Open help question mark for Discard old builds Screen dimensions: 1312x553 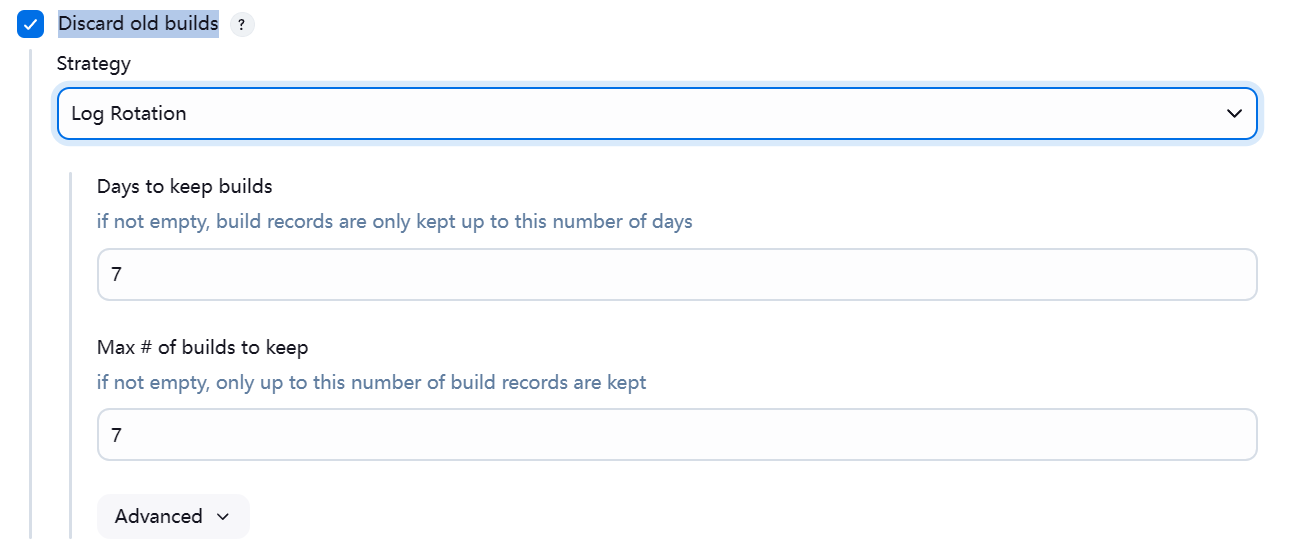(242, 25)
